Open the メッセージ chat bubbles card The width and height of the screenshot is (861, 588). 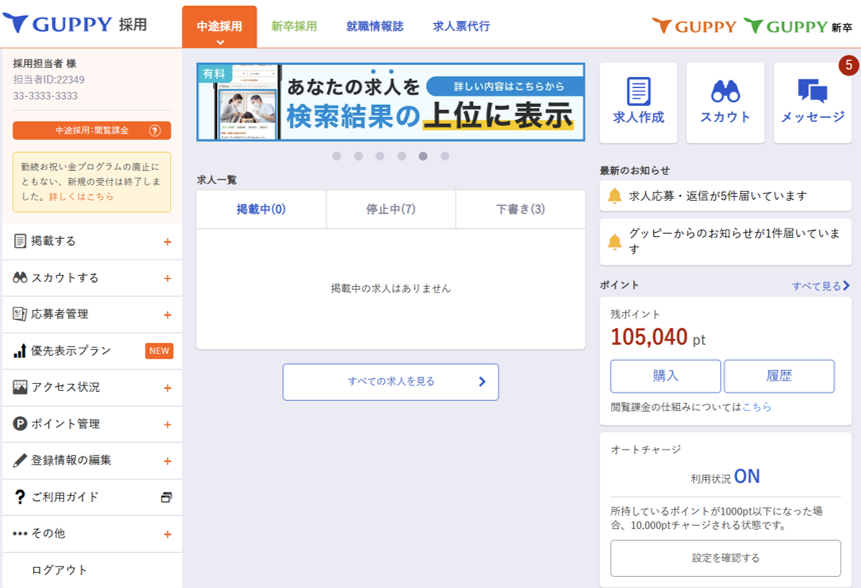pos(813,103)
